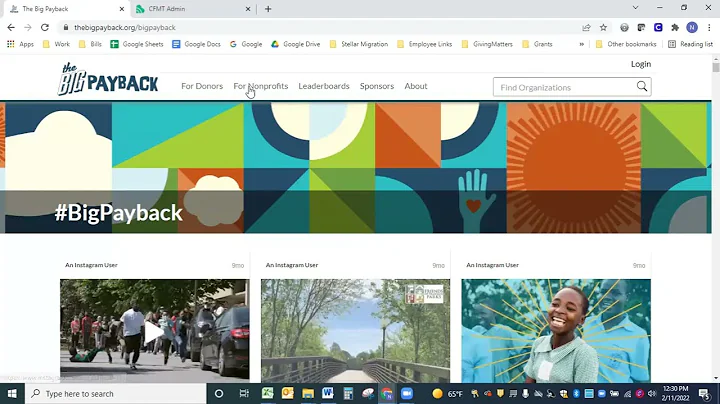Click the 65°F weather widget
The height and width of the screenshot is (404, 720).
448,393
